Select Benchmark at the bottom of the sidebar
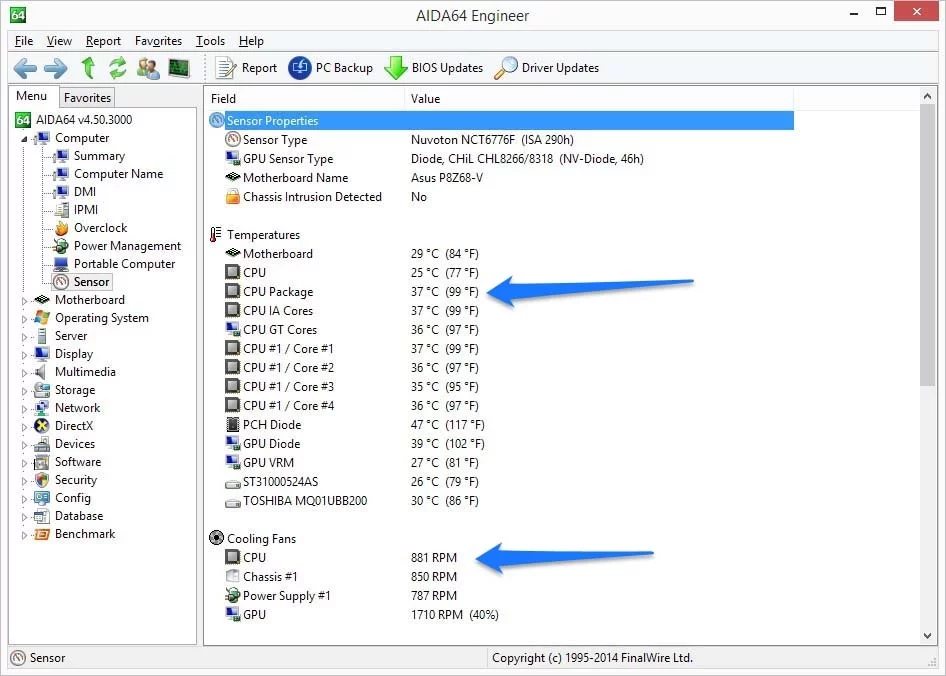 pyautogui.click(x=84, y=533)
